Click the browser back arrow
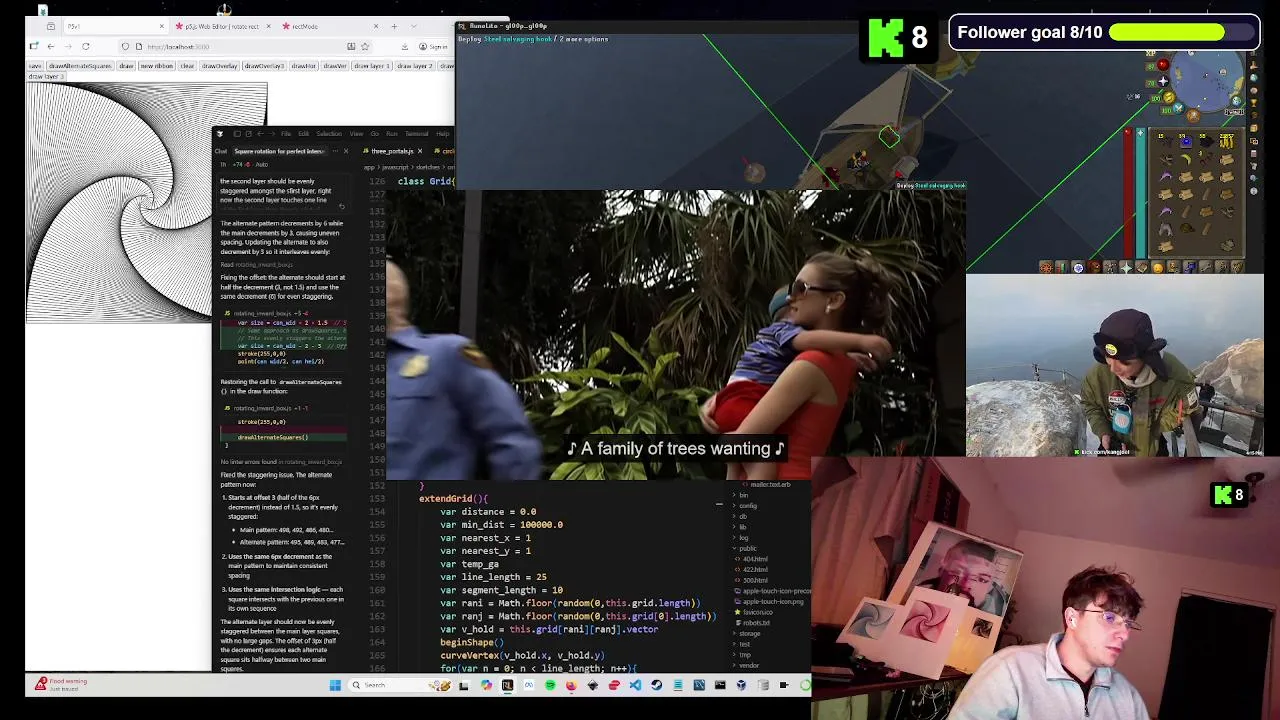The width and height of the screenshot is (1280, 720). (51, 46)
